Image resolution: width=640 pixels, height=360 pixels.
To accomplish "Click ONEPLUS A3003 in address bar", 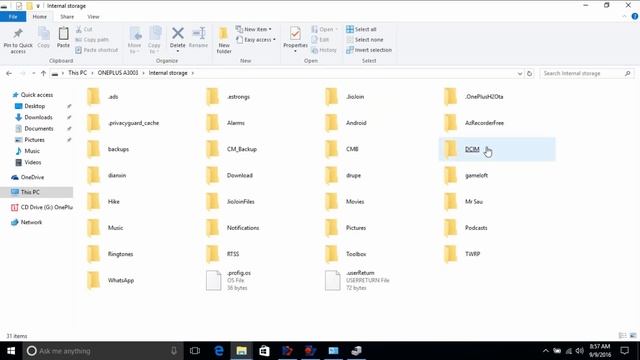I will tap(118, 73).
